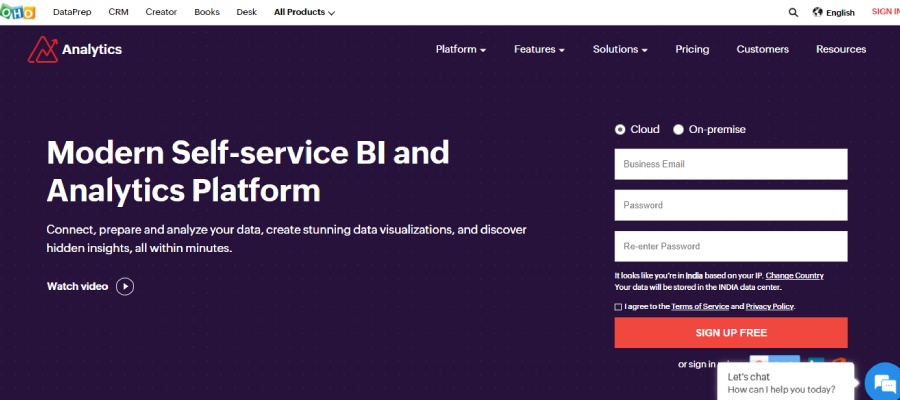Open the Customers menu item
The image size is (900, 400).
[x=762, y=49]
